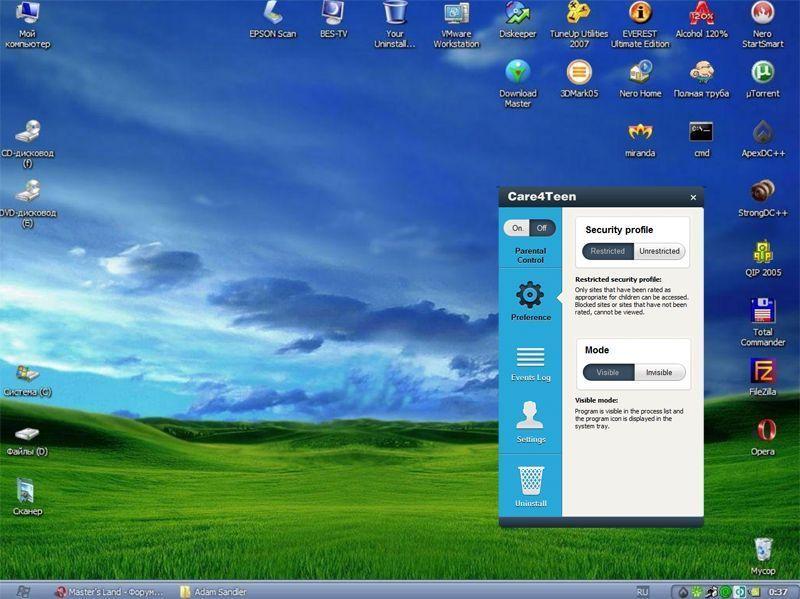Screen dimensions: 800x599
Task: Click the RU language indicator
Action: [642, 592]
